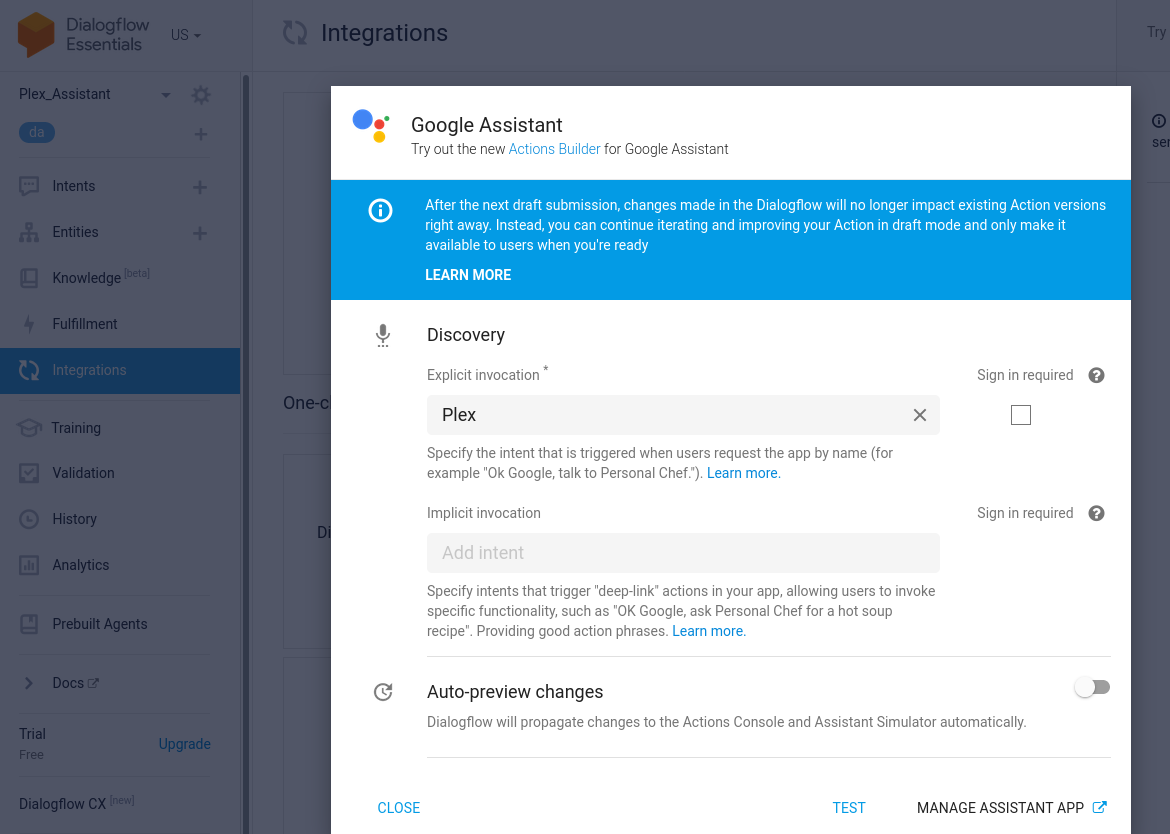
Task: Open agent settings with the gear icon
Action: [x=200, y=95]
